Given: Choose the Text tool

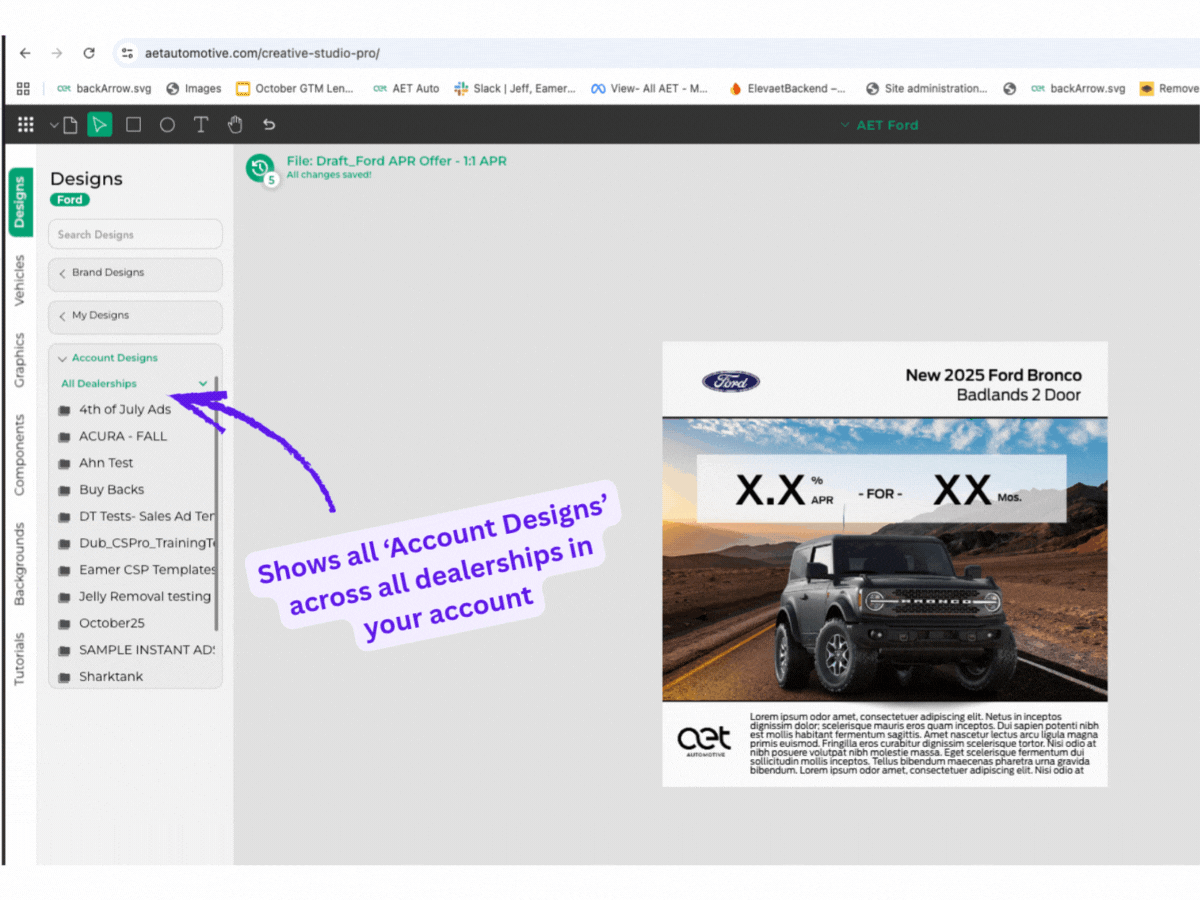Looking at the screenshot, I should tap(200, 124).
